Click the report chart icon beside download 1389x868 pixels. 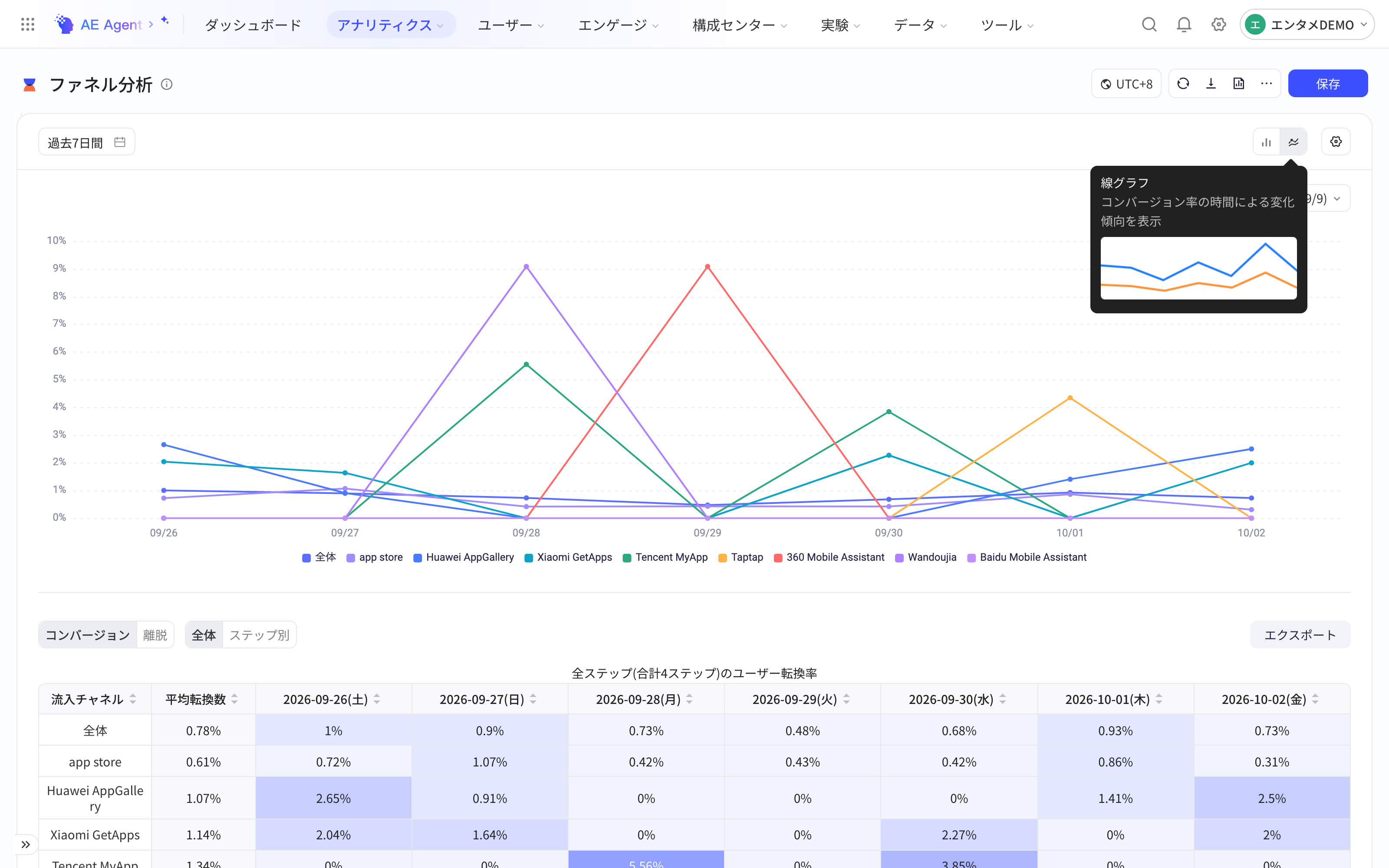point(1239,84)
